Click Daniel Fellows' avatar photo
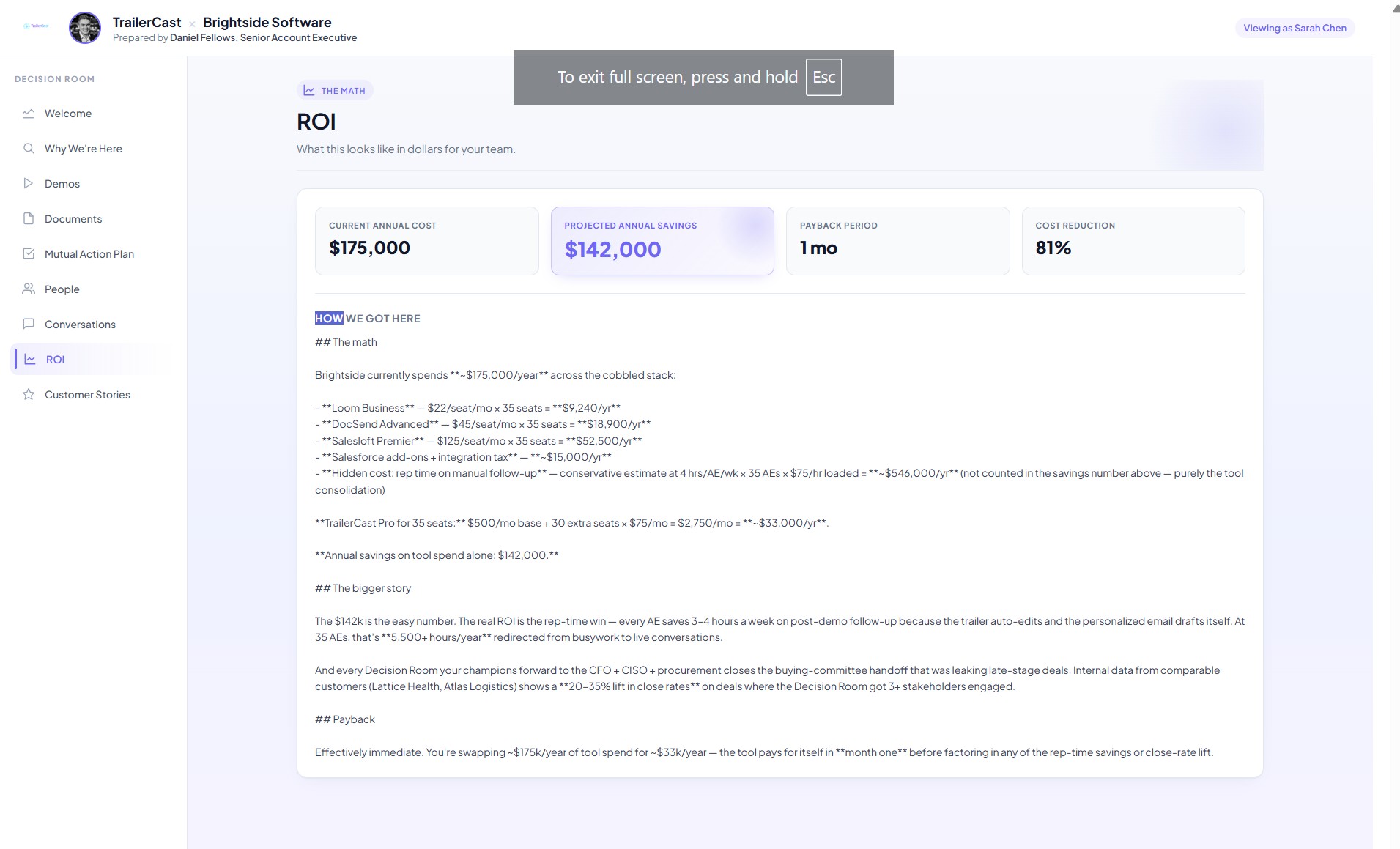This screenshot has height=849, width=1400. tap(85, 28)
